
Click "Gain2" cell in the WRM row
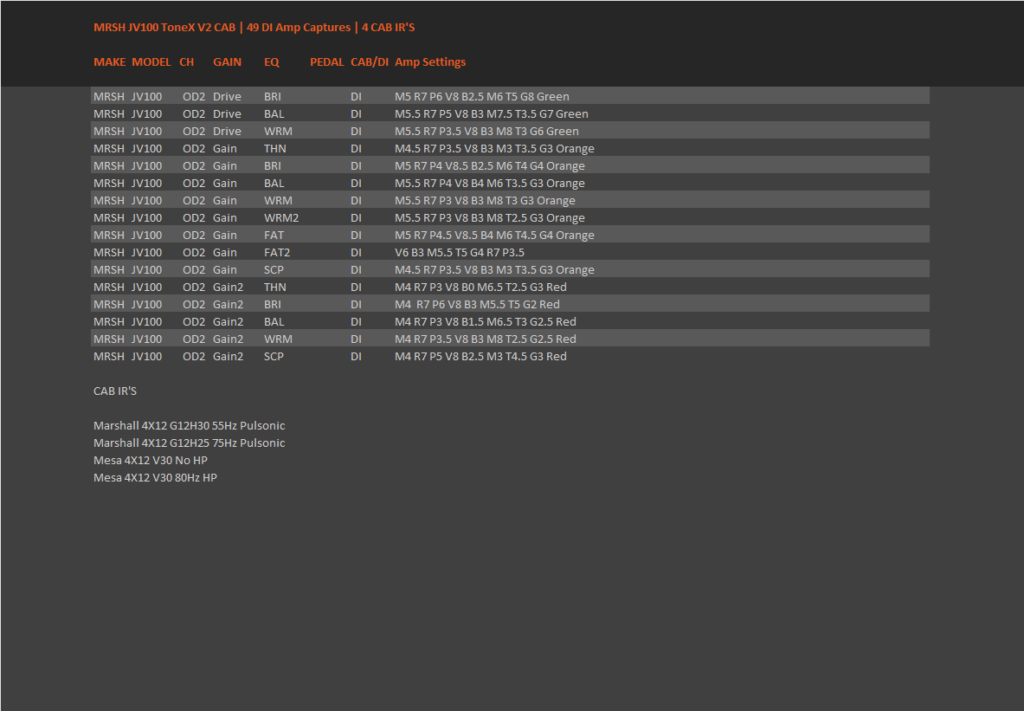point(228,339)
